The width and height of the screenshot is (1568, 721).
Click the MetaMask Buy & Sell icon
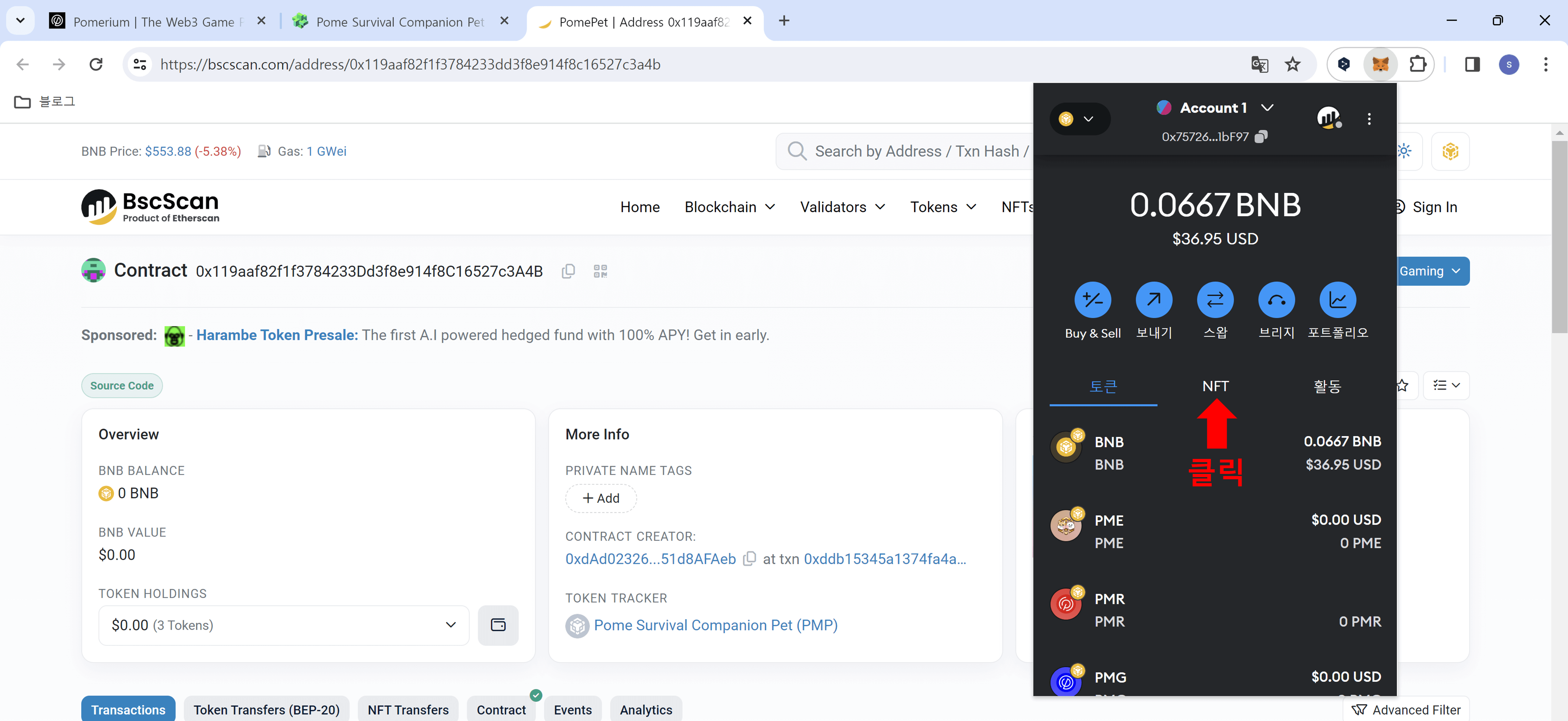point(1093,300)
